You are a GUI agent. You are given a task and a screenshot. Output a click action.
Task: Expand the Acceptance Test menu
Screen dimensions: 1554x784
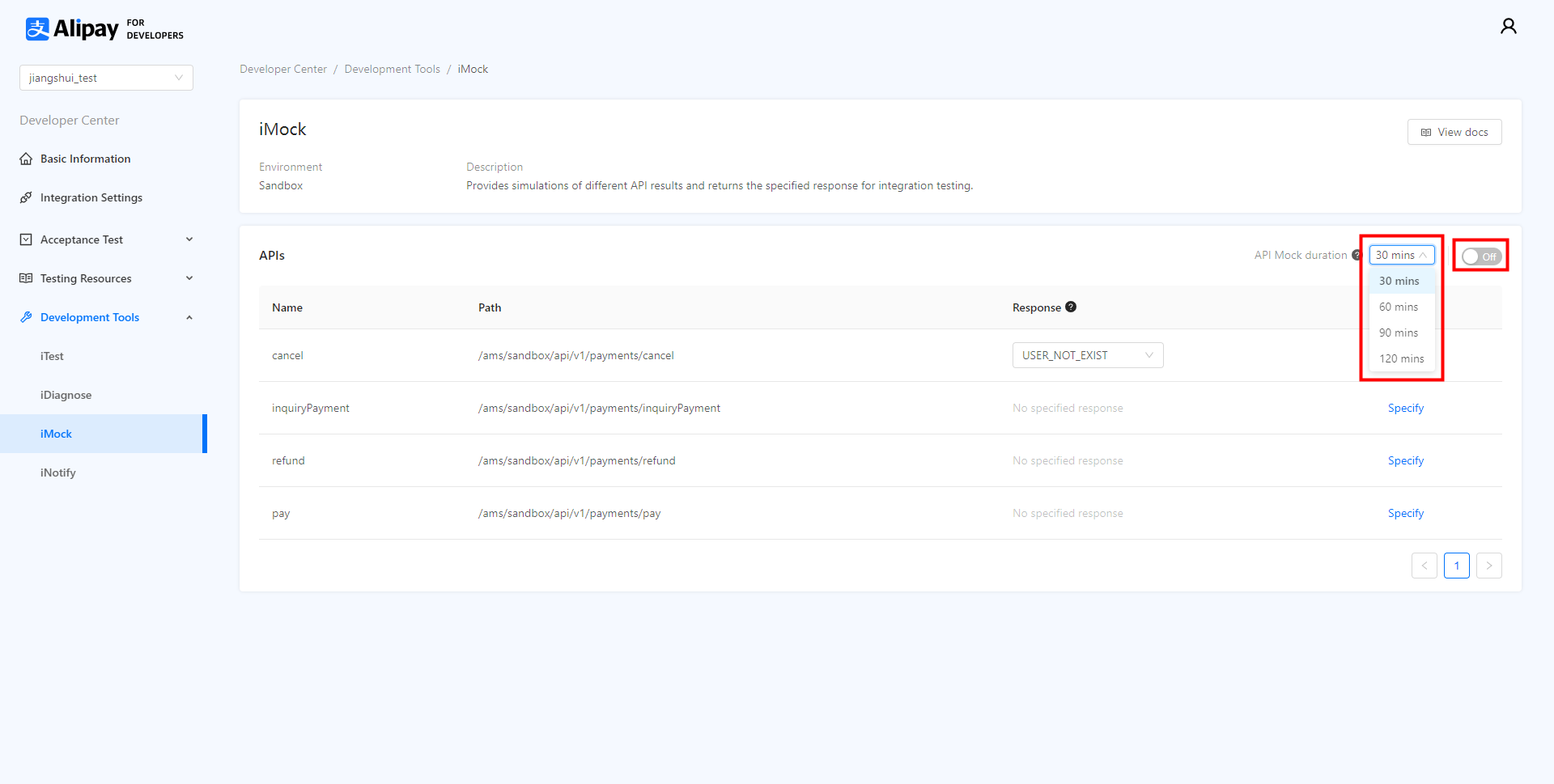(x=105, y=239)
